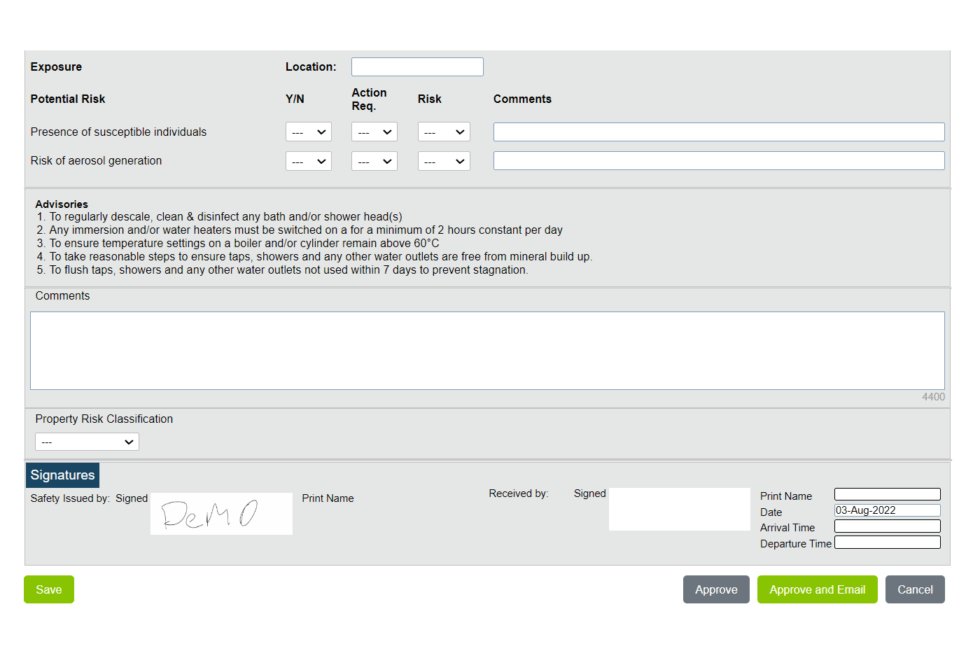Click the DeMO signature image

pos(221,513)
